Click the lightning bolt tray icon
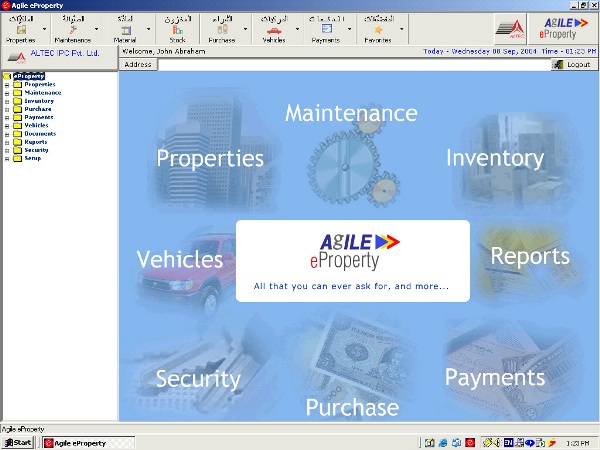The image size is (600, 450). pos(551,443)
